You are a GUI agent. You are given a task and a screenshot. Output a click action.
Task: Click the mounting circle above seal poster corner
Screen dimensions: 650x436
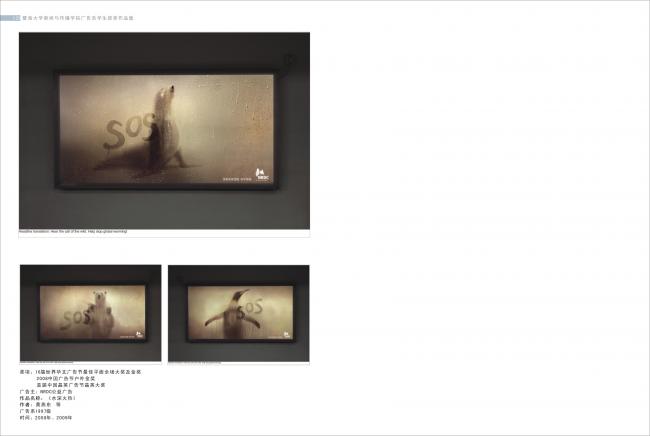[x=290, y=60]
